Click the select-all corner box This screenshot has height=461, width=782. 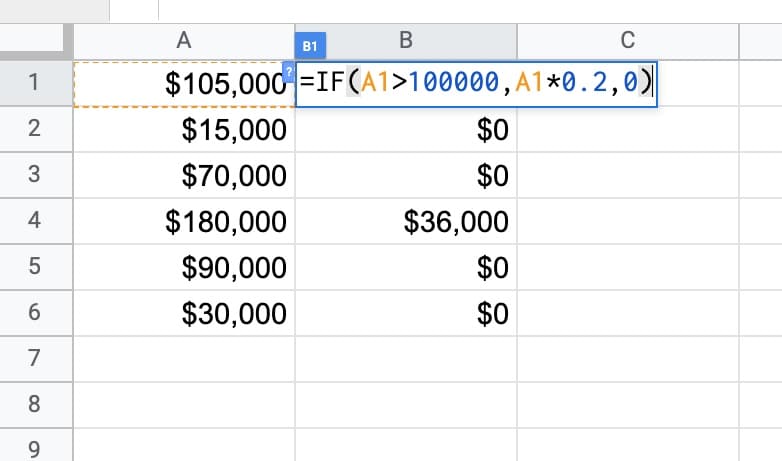click(36, 39)
